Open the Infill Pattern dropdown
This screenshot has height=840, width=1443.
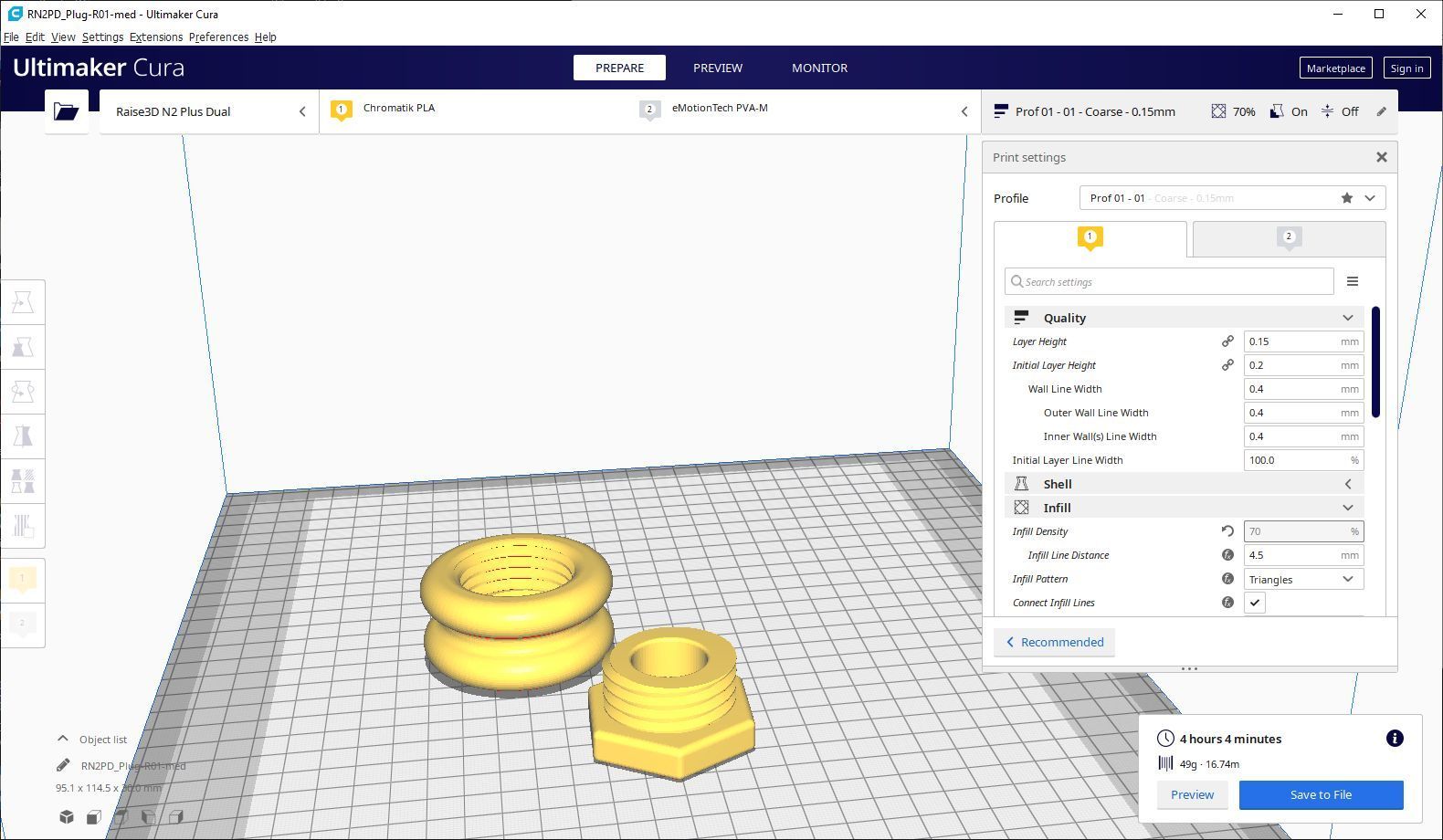(x=1302, y=579)
